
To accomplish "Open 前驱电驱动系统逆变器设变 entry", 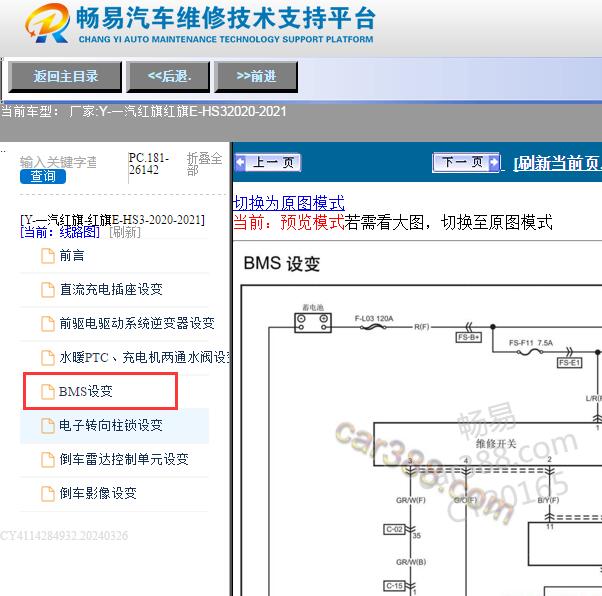I will tap(137, 323).
